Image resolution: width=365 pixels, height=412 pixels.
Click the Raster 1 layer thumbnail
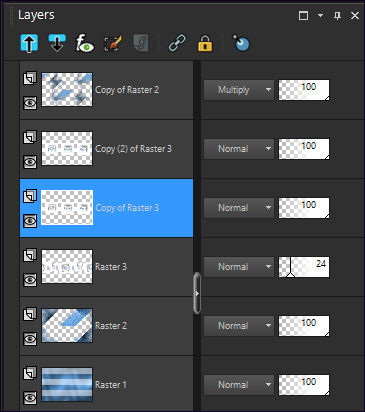tap(67, 385)
